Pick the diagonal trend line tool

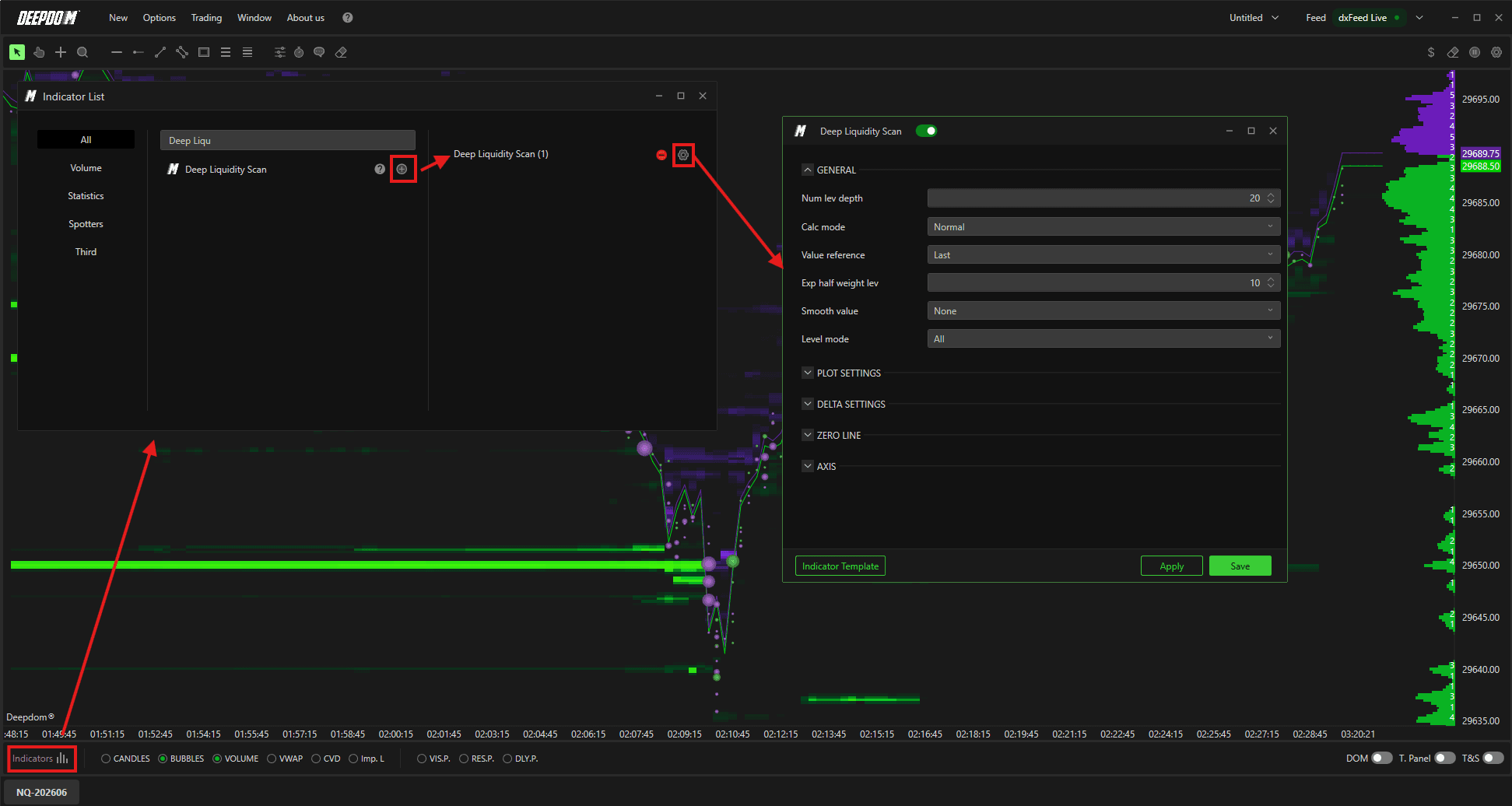coord(160,52)
